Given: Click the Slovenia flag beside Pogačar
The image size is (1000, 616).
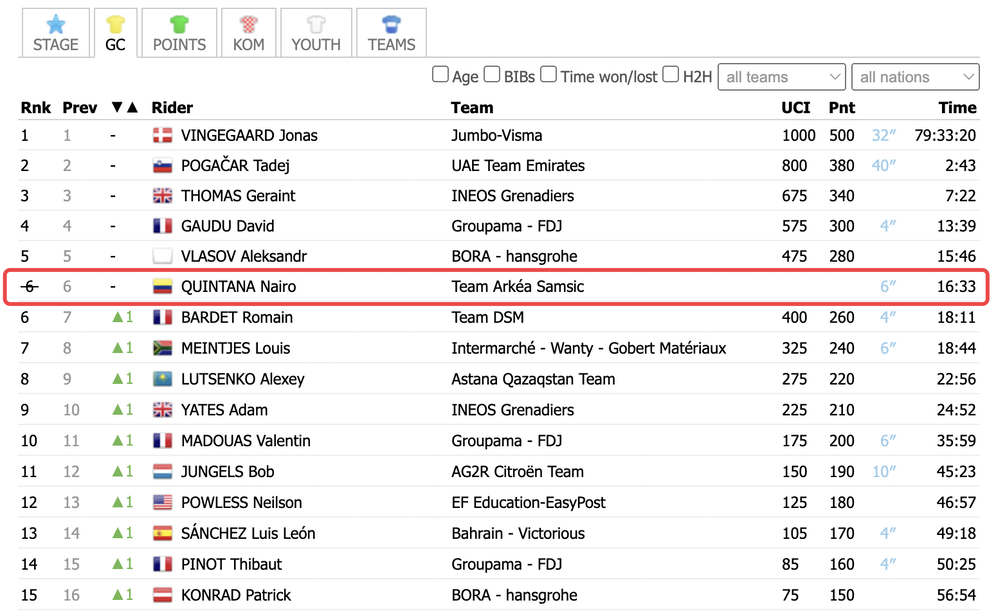Looking at the screenshot, I should [x=163, y=166].
